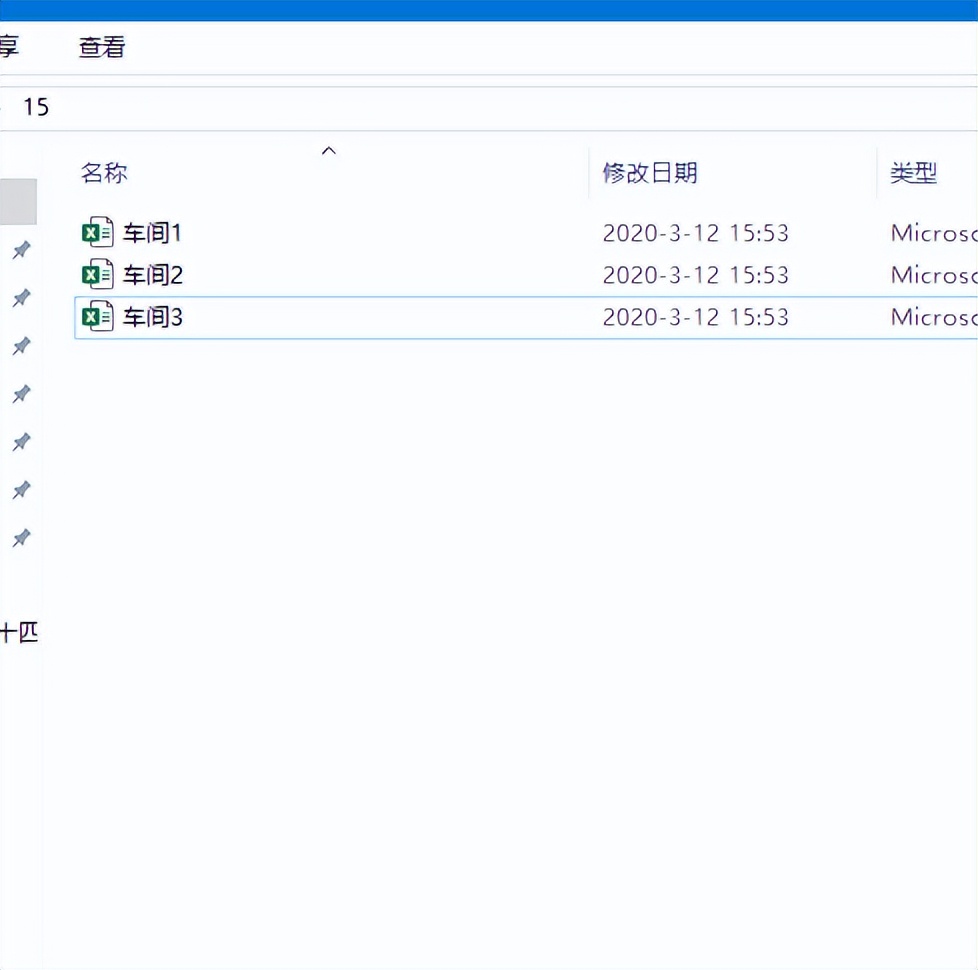Open the 查看 ribbon tab

click(x=102, y=47)
